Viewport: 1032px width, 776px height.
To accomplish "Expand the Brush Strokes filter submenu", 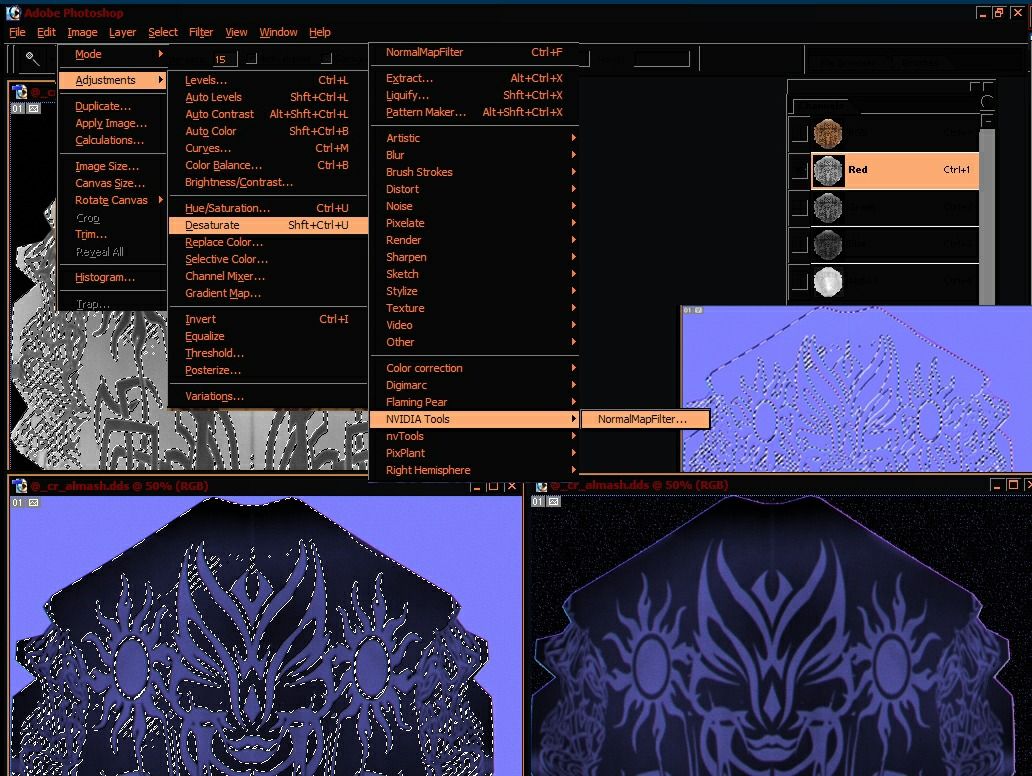I will tap(474, 172).
